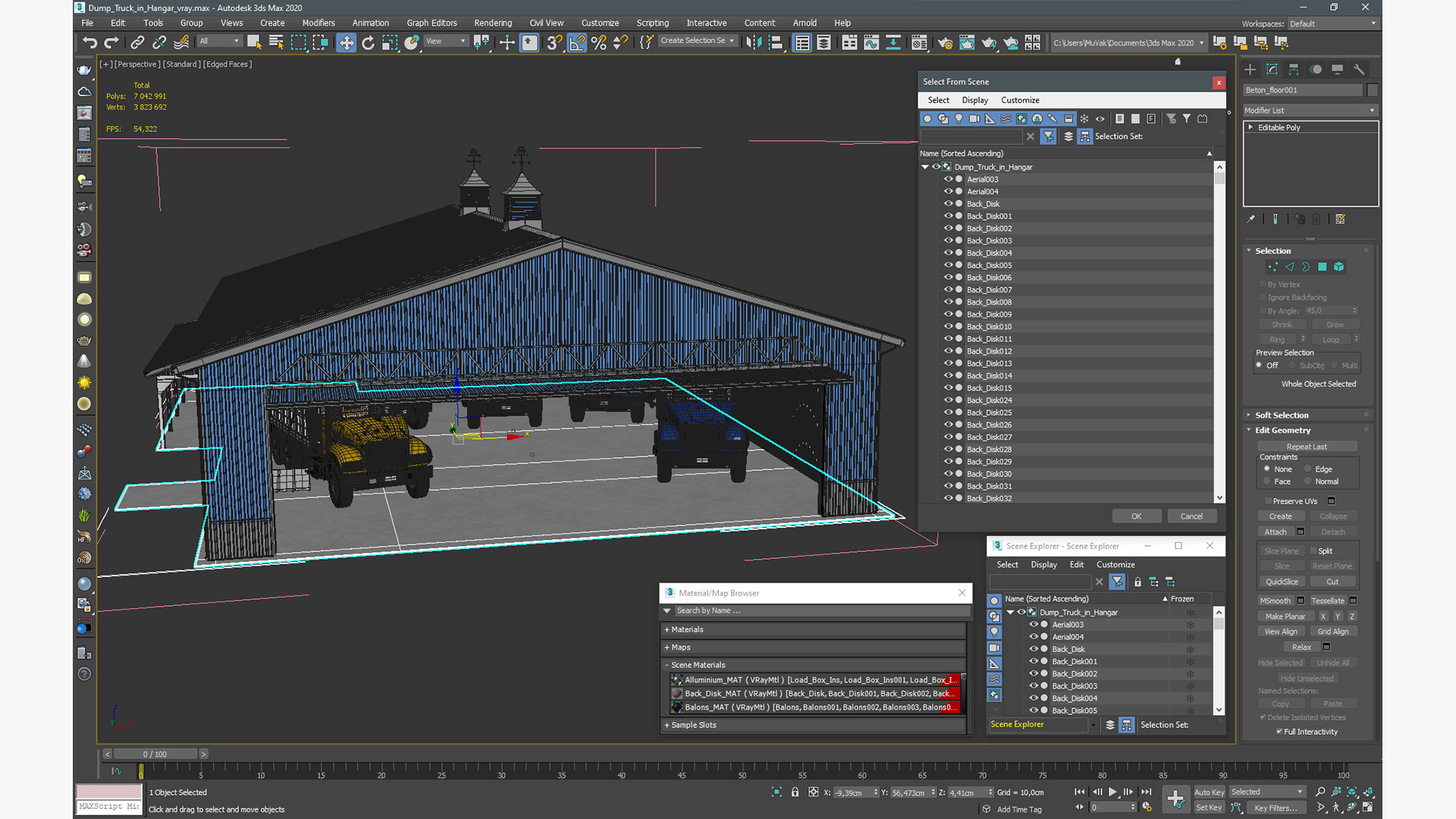This screenshot has width=1456, height=819.
Task: Select the Element sub-object level icon
Action: 1339,267
